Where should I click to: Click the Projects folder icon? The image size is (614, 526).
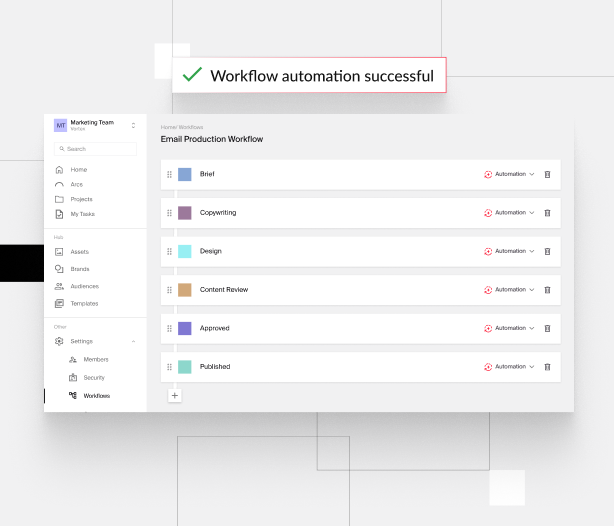[x=59, y=199]
